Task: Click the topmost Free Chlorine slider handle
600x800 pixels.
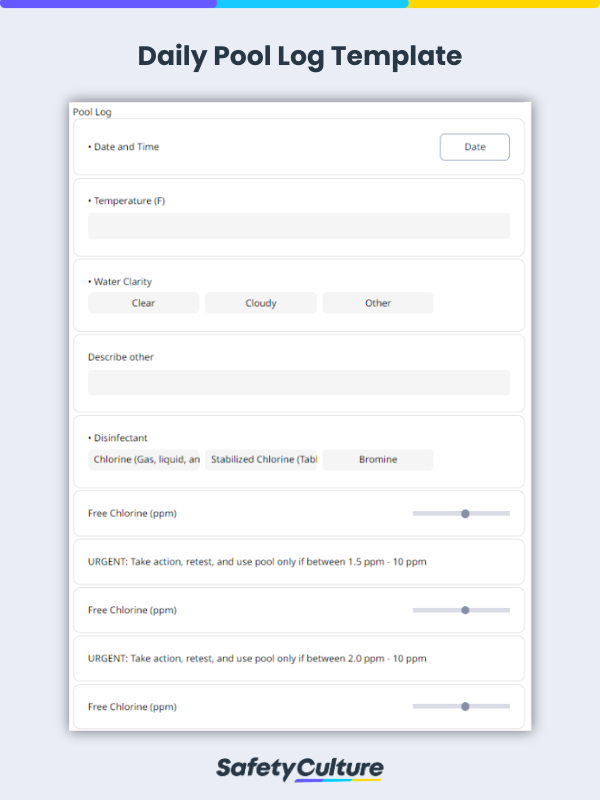Action: [465, 513]
